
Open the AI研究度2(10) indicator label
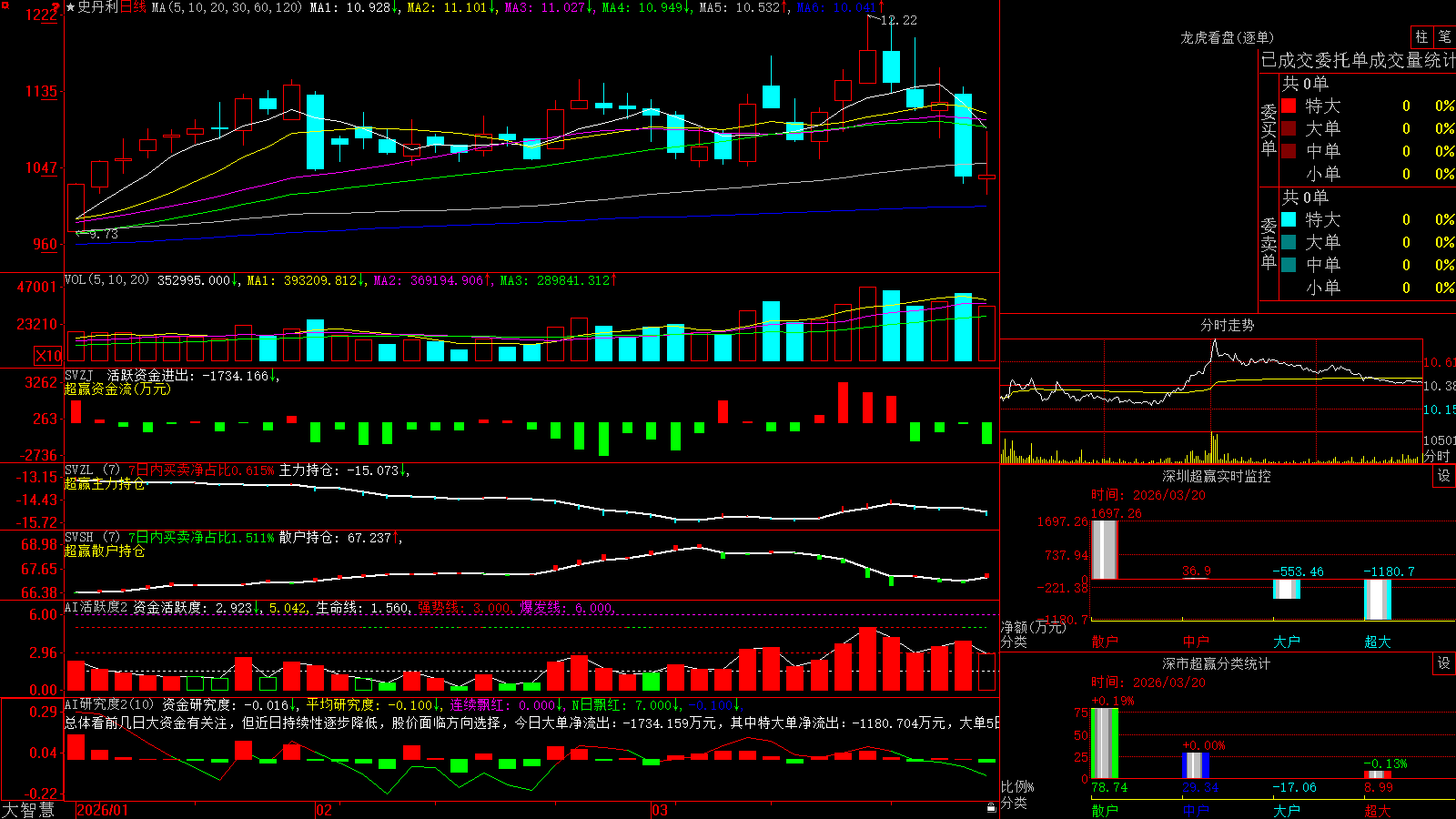[x=109, y=704]
